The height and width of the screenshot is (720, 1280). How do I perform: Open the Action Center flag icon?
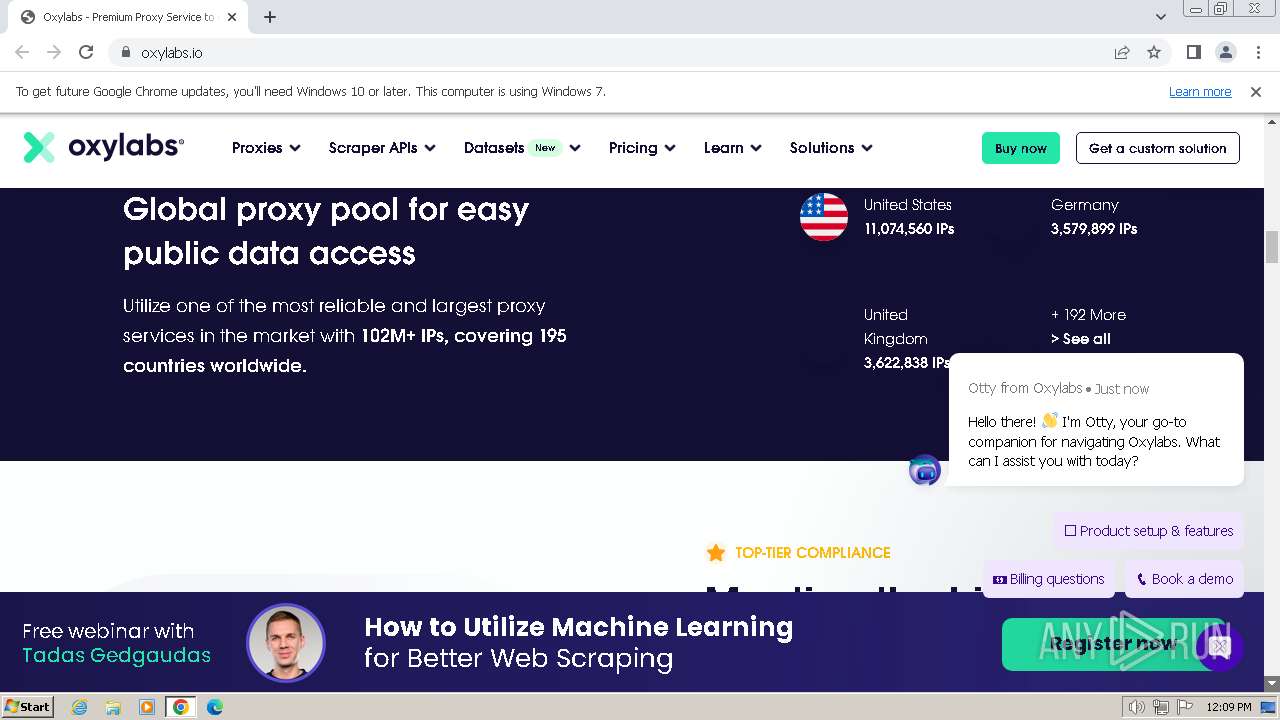(x=1185, y=707)
